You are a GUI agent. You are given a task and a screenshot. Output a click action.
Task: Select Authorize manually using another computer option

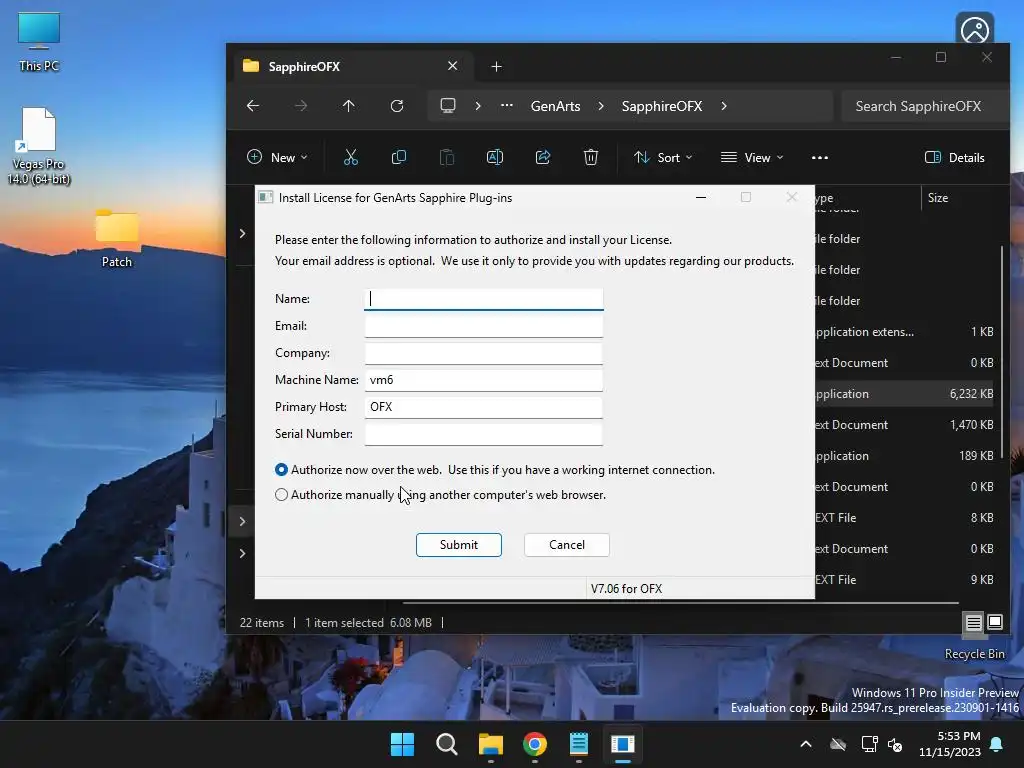(x=281, y=494)
